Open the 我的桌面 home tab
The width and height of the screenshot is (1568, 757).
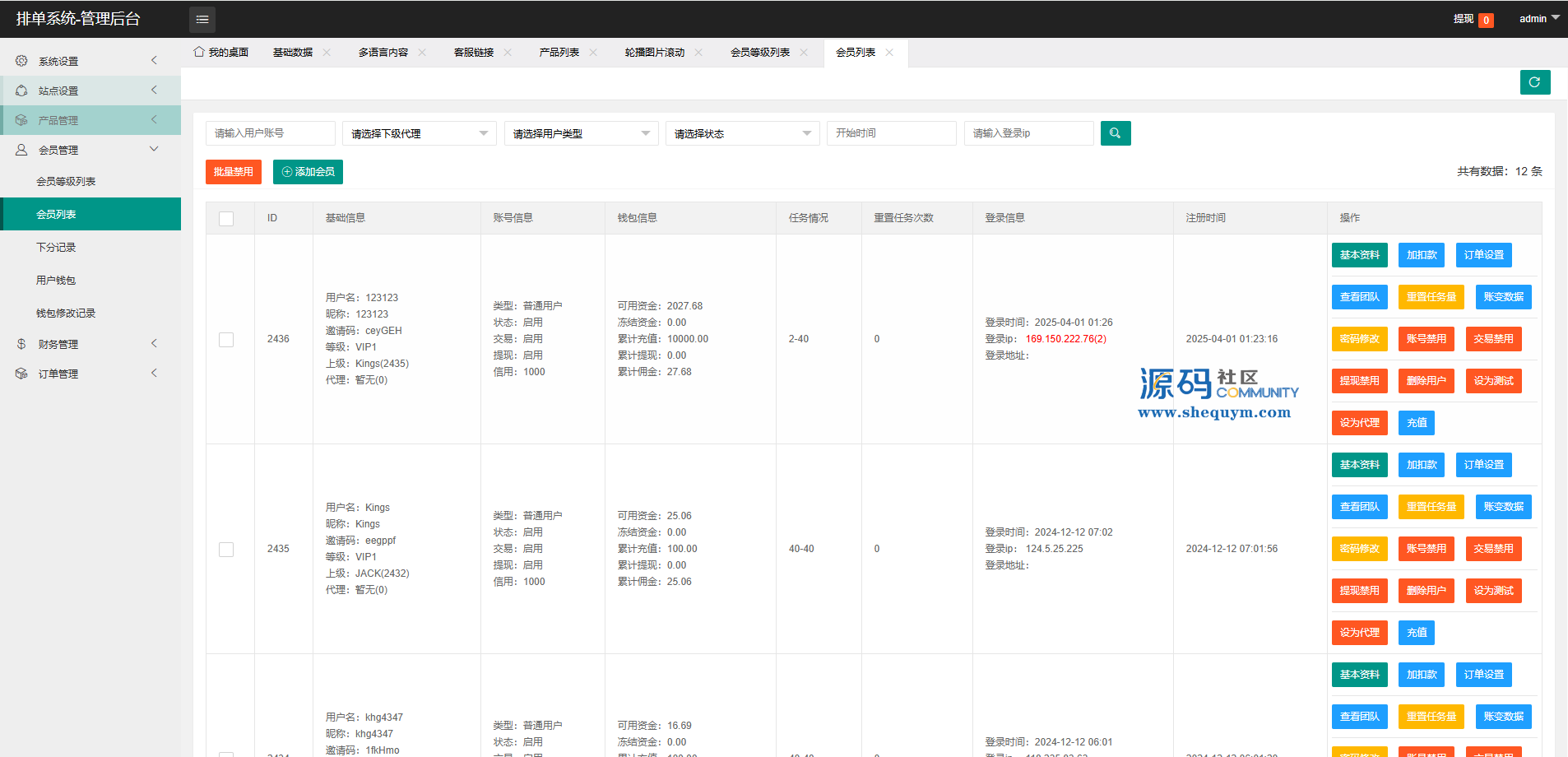coord(221,53)
